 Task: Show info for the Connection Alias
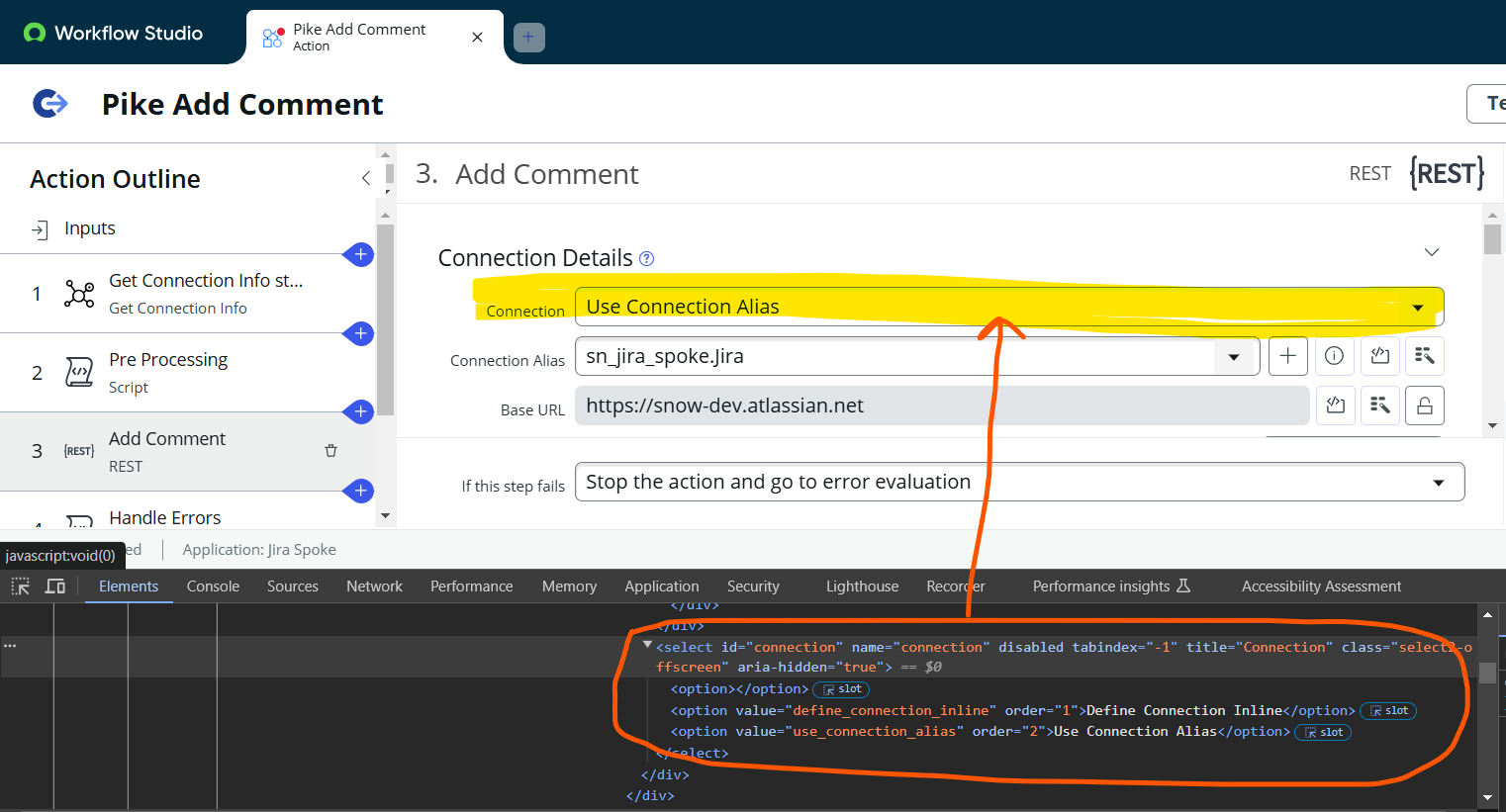click(x=1334, y=356)
